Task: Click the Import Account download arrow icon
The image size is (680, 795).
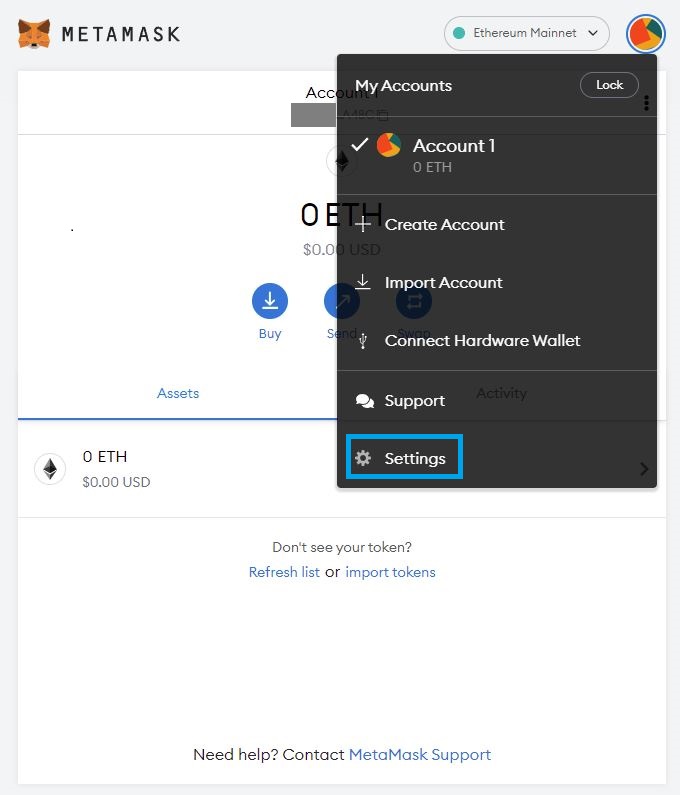Action: (x=363, y=282)
